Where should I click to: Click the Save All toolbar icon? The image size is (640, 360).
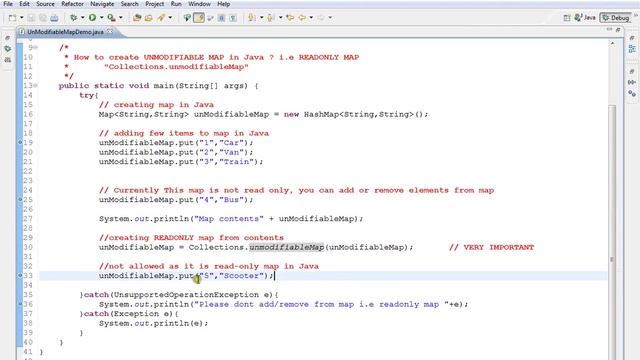coord(43,18)
